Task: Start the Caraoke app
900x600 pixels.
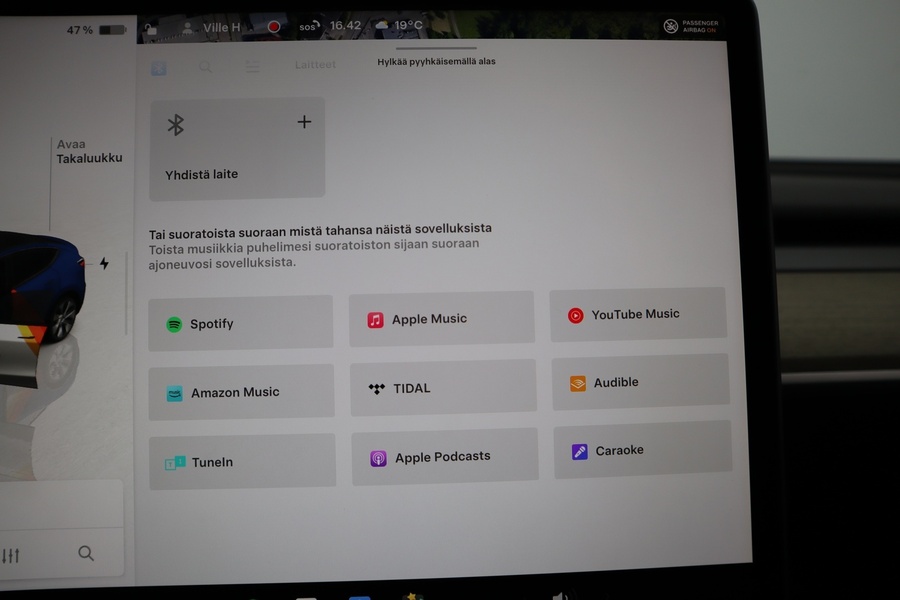Action: pyautogui.click(x=642, y=450)
